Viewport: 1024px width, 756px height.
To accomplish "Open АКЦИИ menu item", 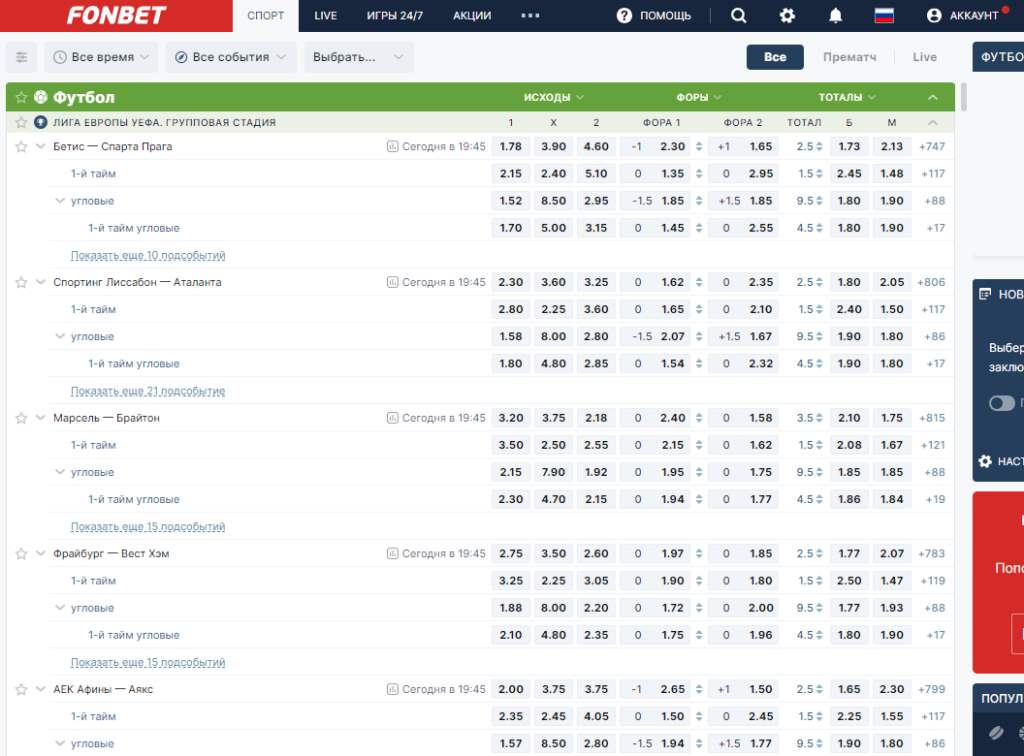I will point(472,16).
